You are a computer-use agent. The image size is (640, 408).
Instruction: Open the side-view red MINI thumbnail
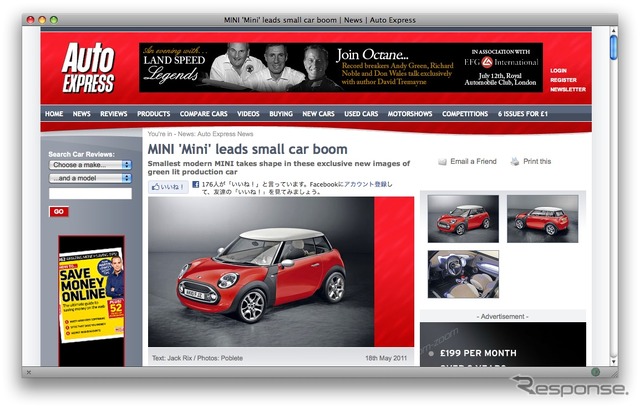[x=542, y=219]
